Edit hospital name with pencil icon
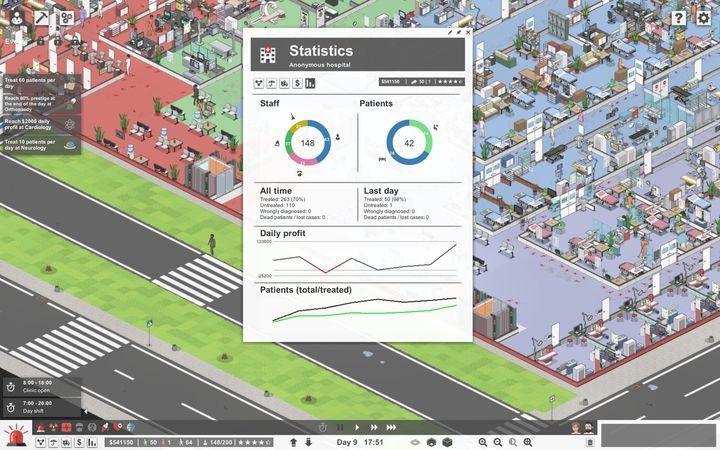The image size is (720, 450). click(x=450, y=32)
